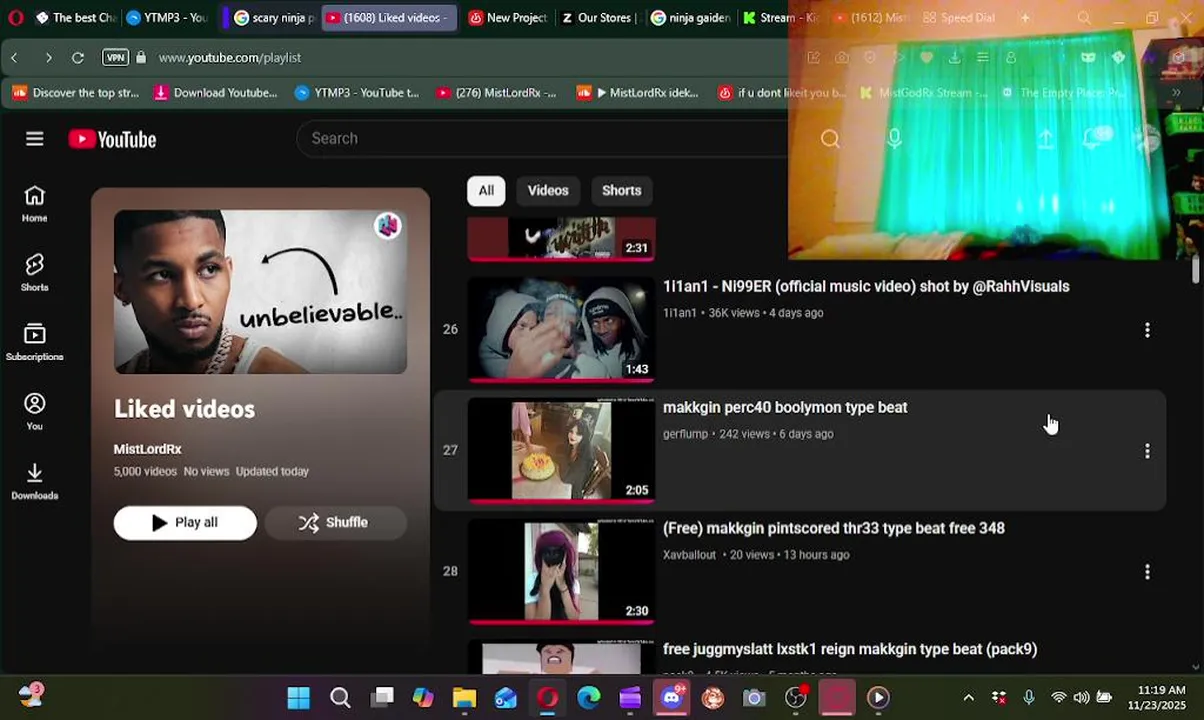Open Subscriptions in the sidebar

tap(35, 342)
